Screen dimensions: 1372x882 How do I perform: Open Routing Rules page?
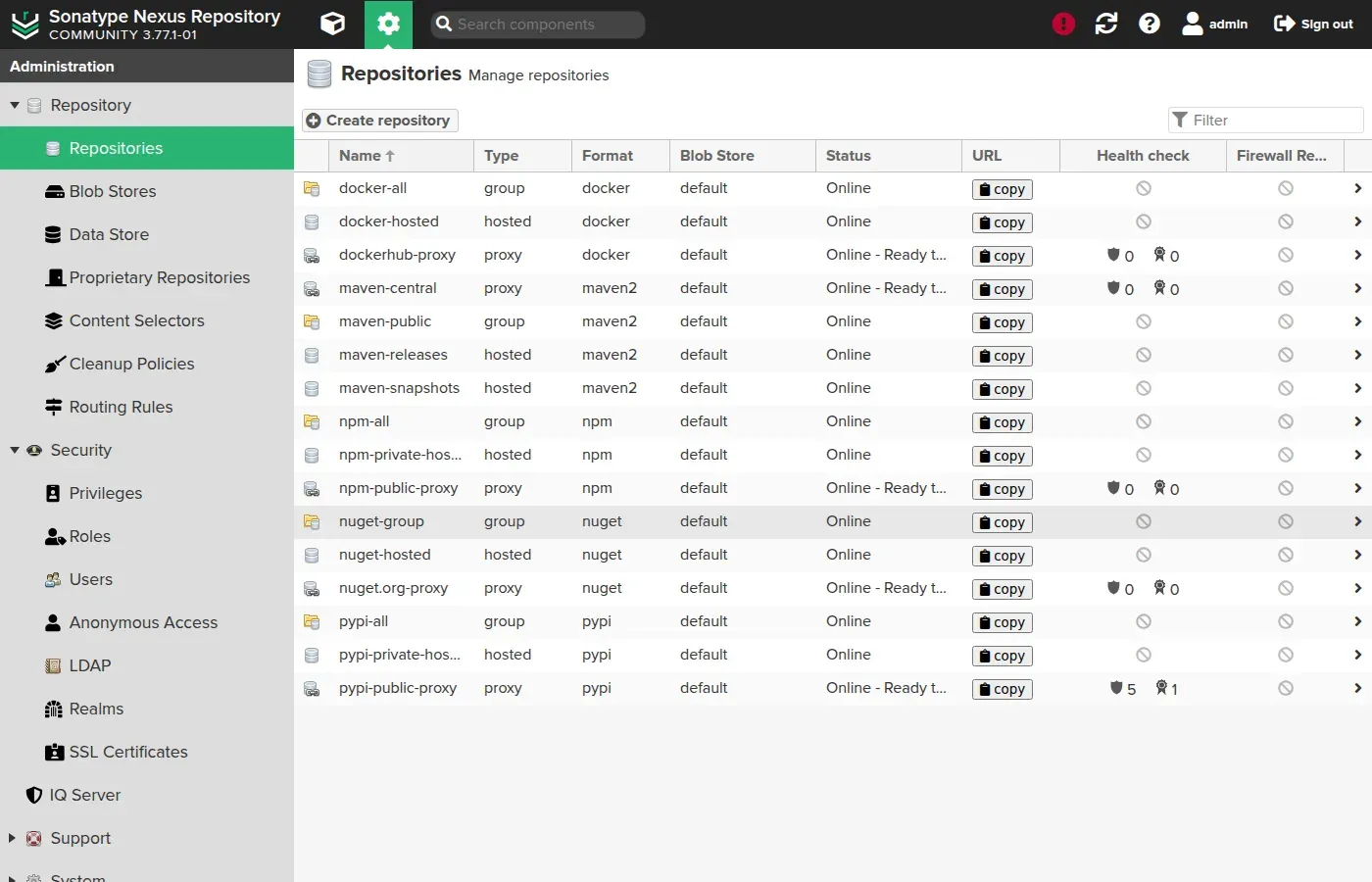[147, 407]
